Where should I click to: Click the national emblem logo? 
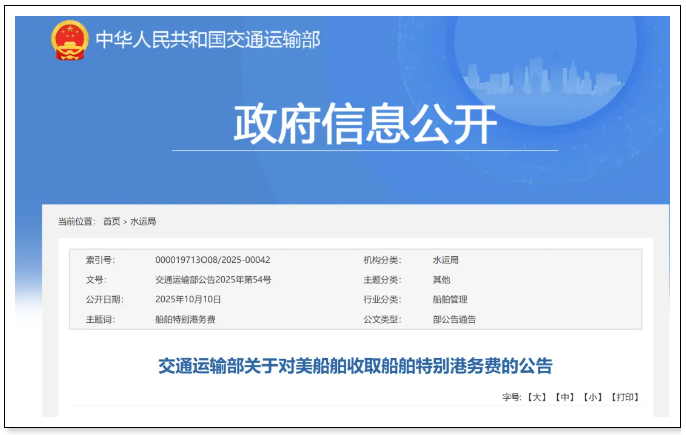(x=69, y=41)
